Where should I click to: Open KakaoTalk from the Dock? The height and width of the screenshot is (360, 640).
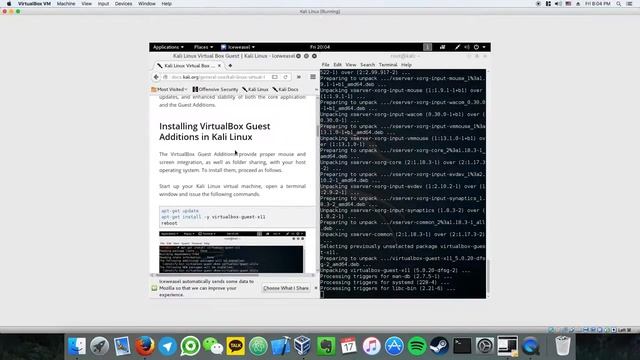click(236, 346)
